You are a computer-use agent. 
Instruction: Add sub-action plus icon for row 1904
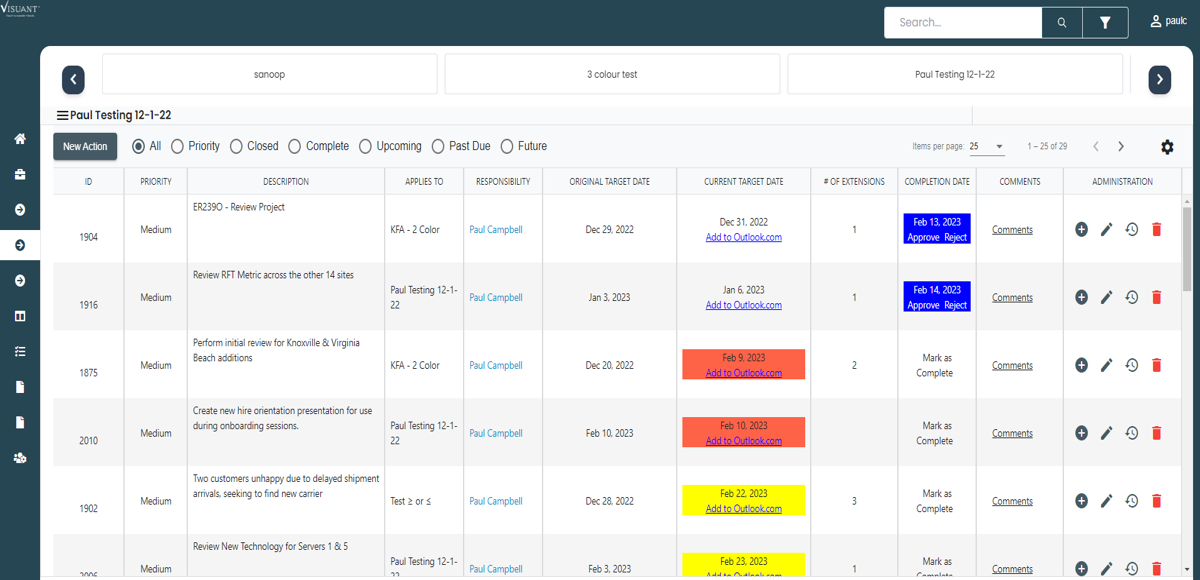pyautogui.click(x=1081, y=230)
